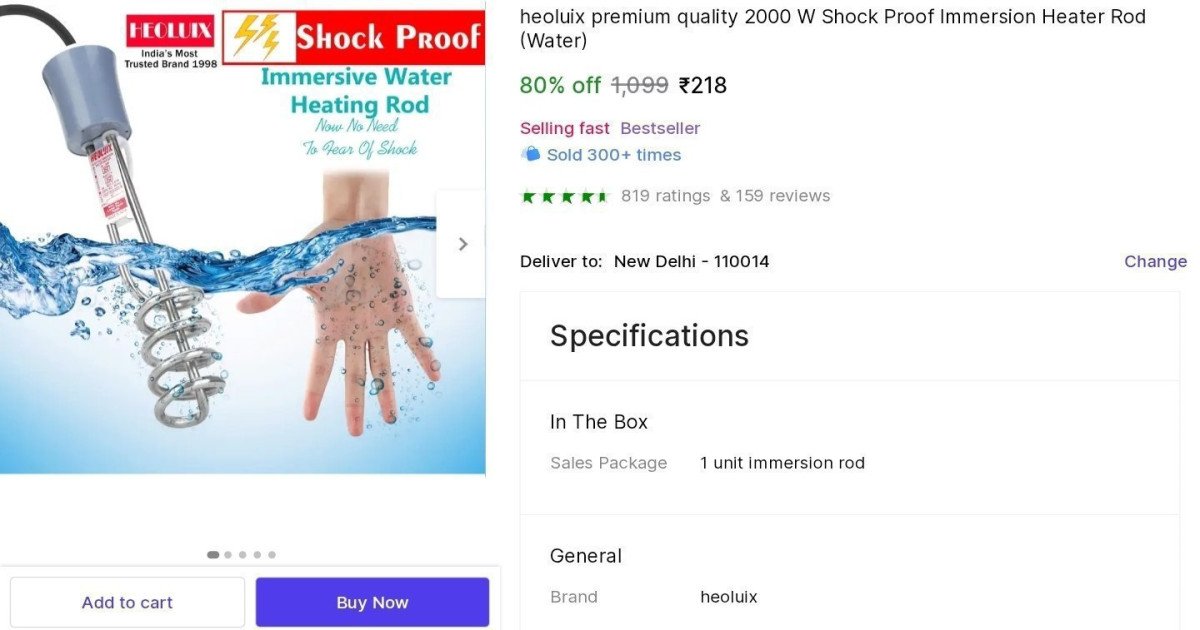Click the next image arrow in gallery
The image size is (1200, 630).
tap(462, 244)
